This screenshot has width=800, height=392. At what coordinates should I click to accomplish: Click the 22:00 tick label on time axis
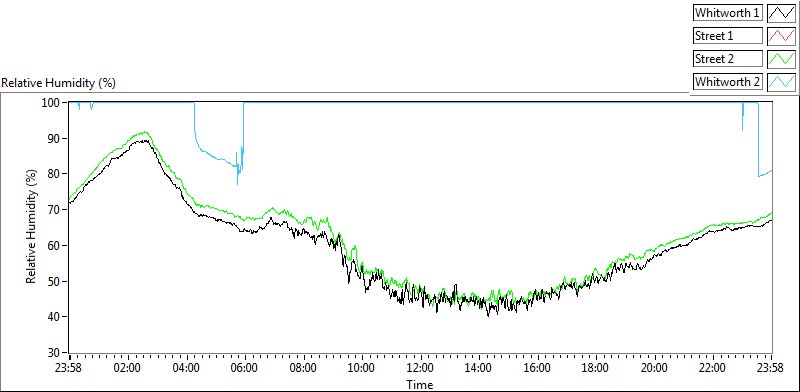[x=712, y=367]
